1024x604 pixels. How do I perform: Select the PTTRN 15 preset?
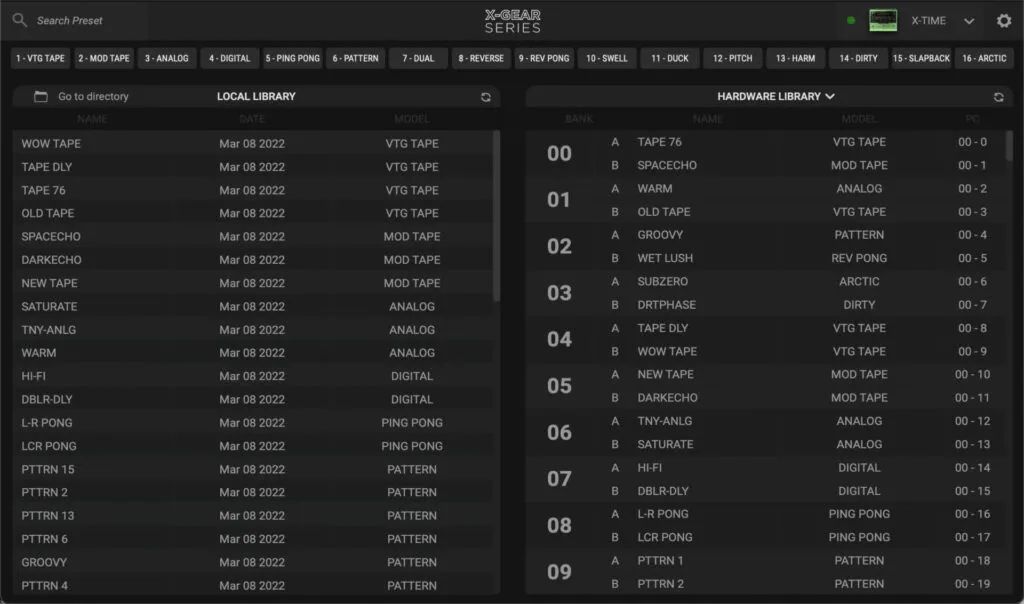[253, 469]
